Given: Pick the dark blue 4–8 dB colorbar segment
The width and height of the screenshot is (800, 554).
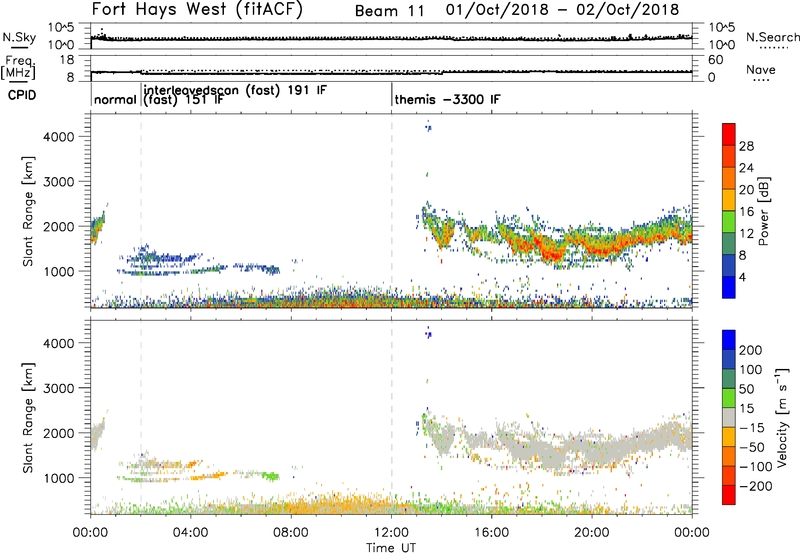Looking at the screenshot, I should 729,266.
